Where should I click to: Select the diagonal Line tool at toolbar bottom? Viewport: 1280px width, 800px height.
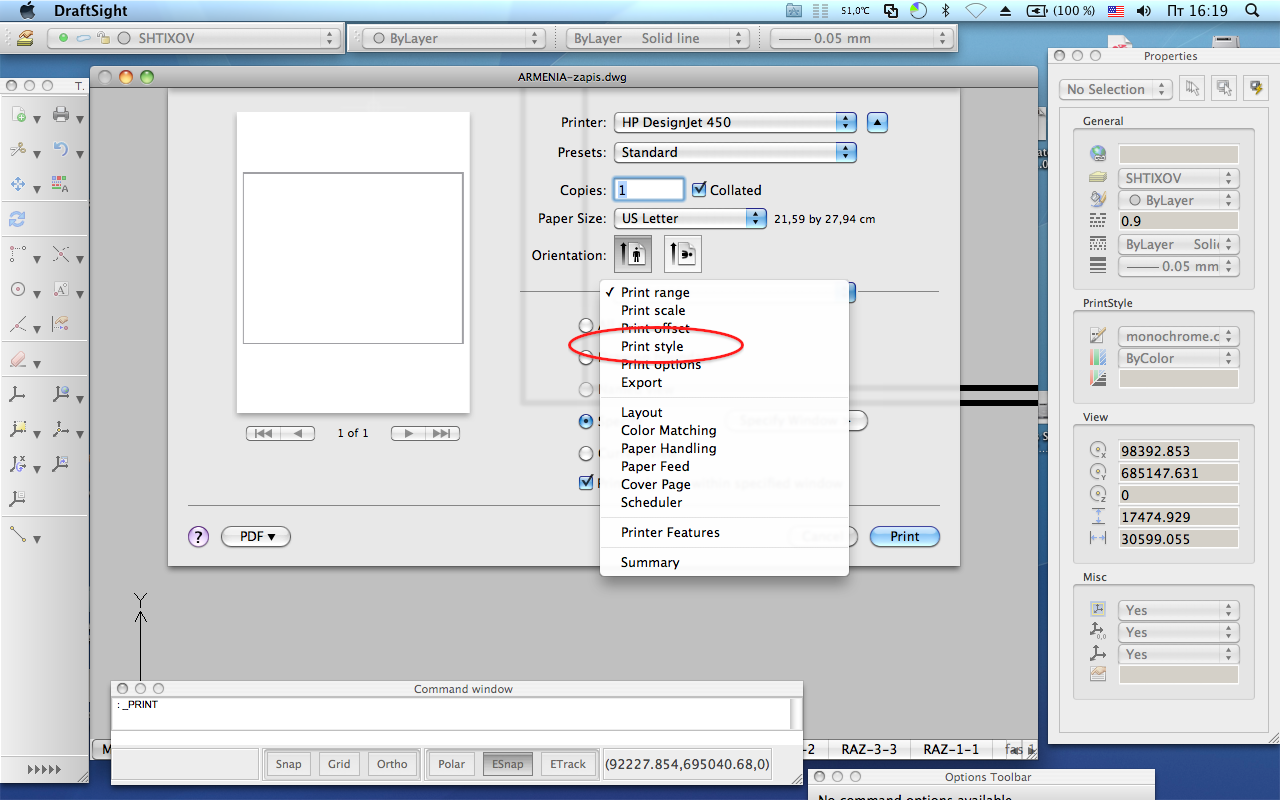point(18,534)
